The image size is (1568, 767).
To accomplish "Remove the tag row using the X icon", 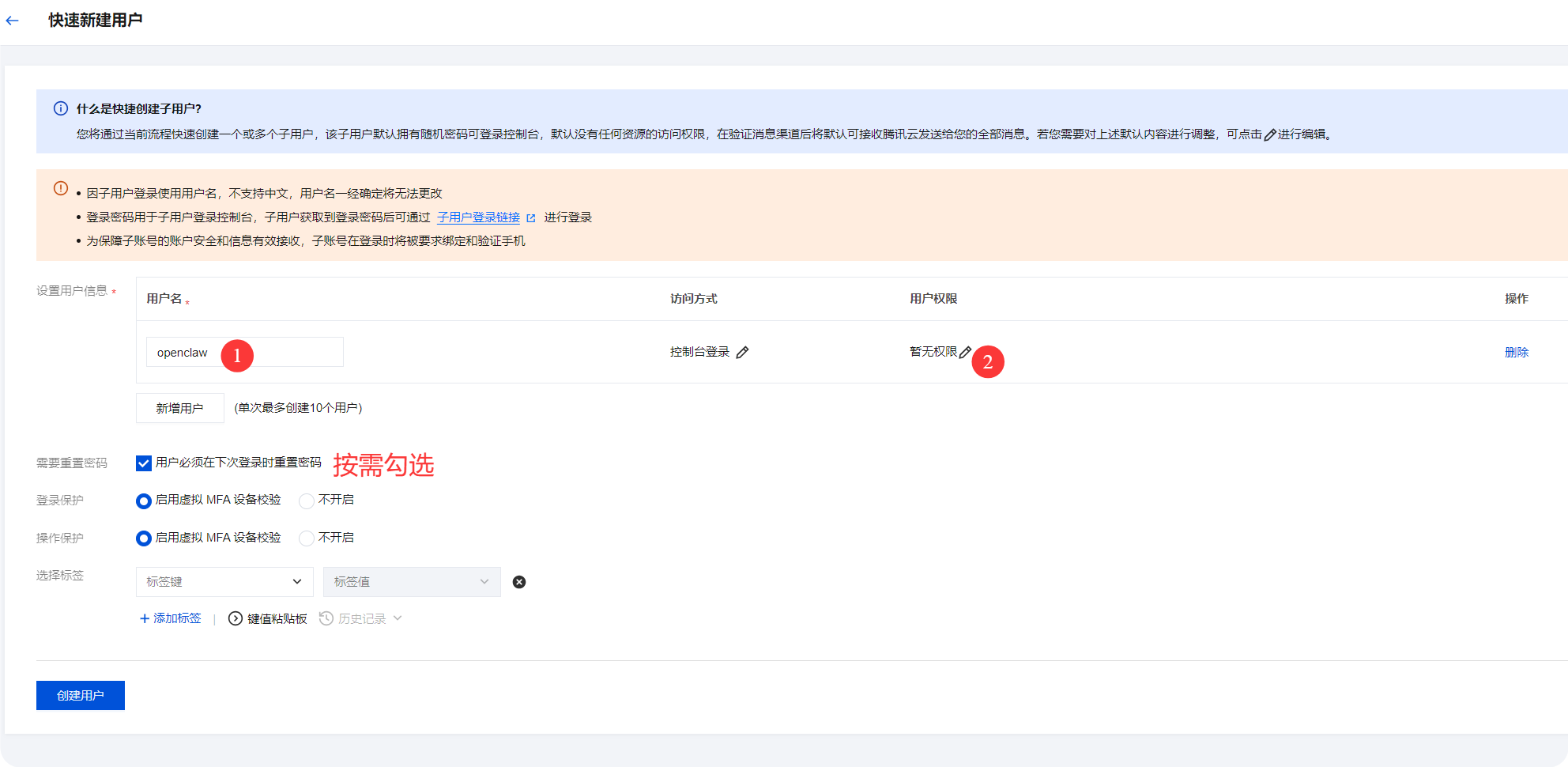I will (519, 582).
